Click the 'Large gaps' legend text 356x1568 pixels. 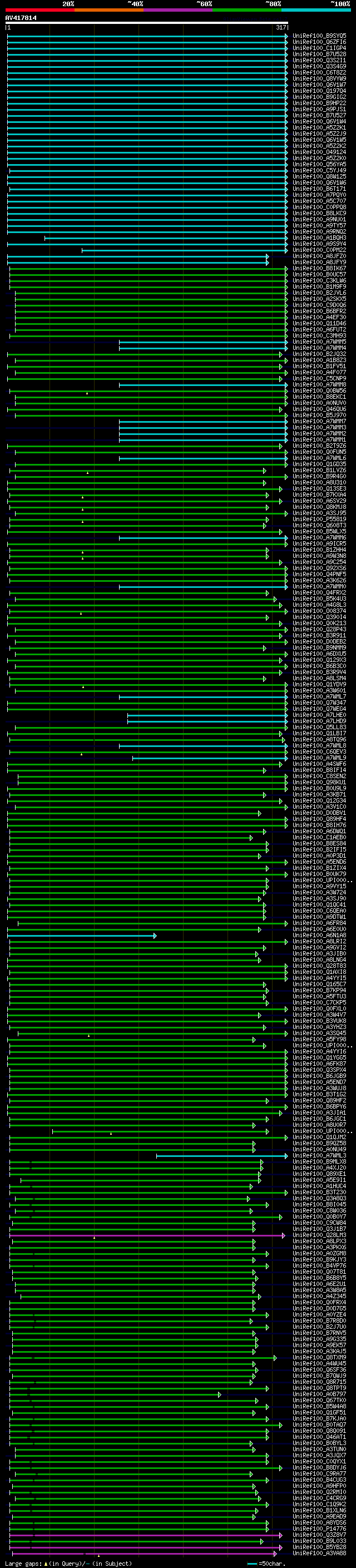(x=68, y=1563)
